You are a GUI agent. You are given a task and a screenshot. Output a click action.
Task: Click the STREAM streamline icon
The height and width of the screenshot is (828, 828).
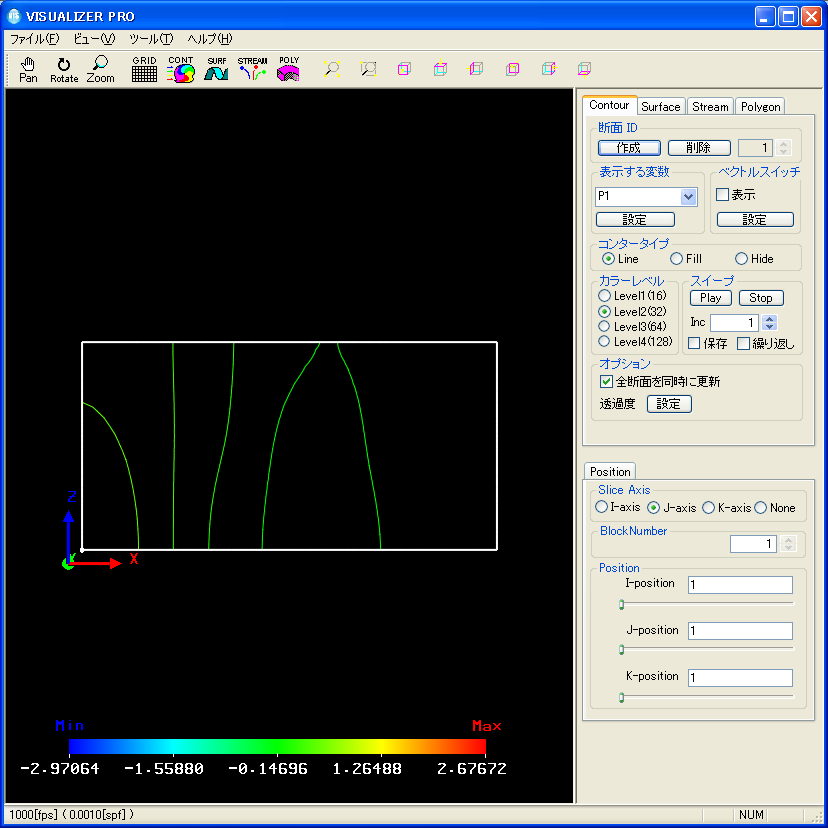click(252, 69)
